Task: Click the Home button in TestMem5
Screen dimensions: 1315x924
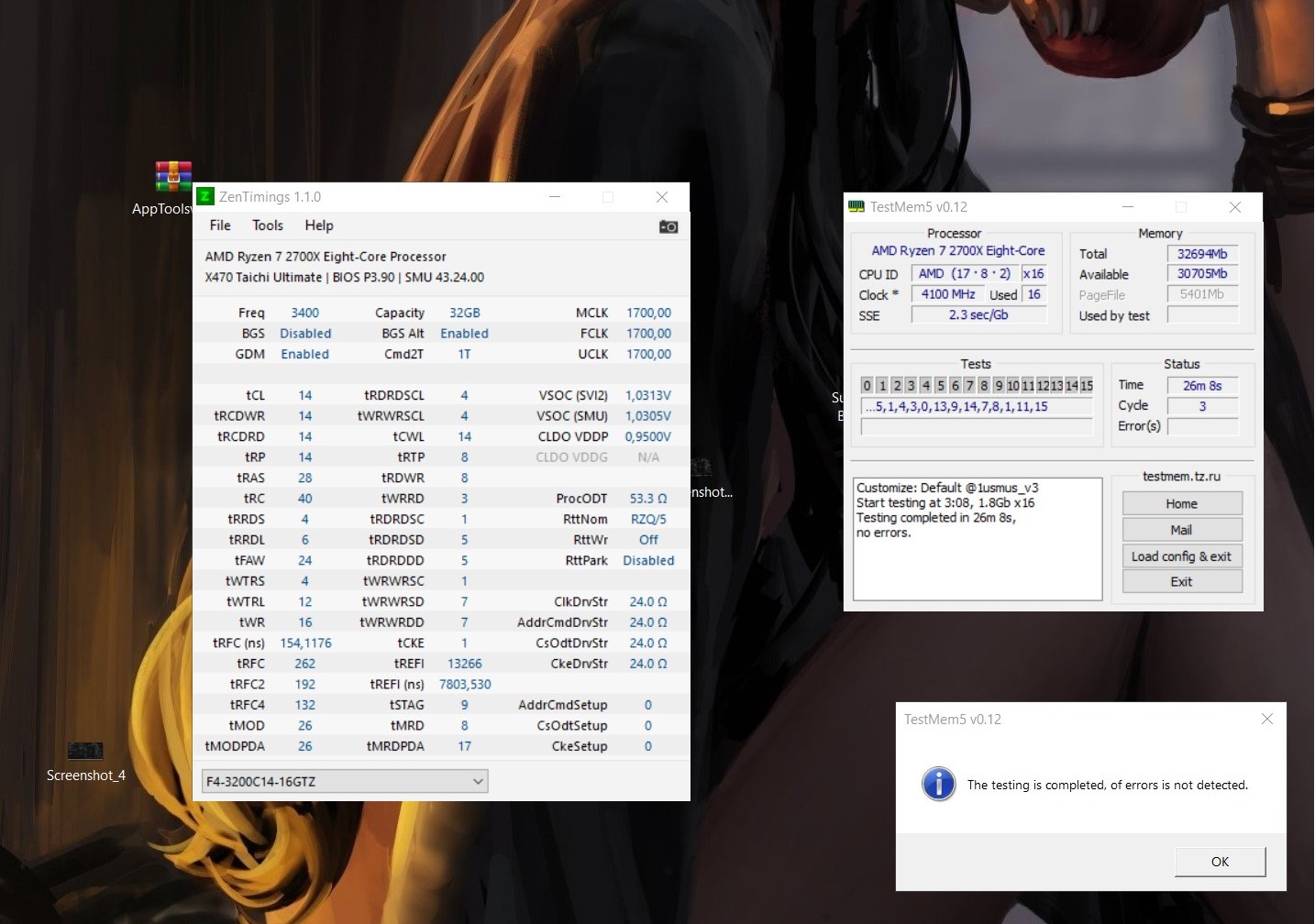Action: (1182, 504)
